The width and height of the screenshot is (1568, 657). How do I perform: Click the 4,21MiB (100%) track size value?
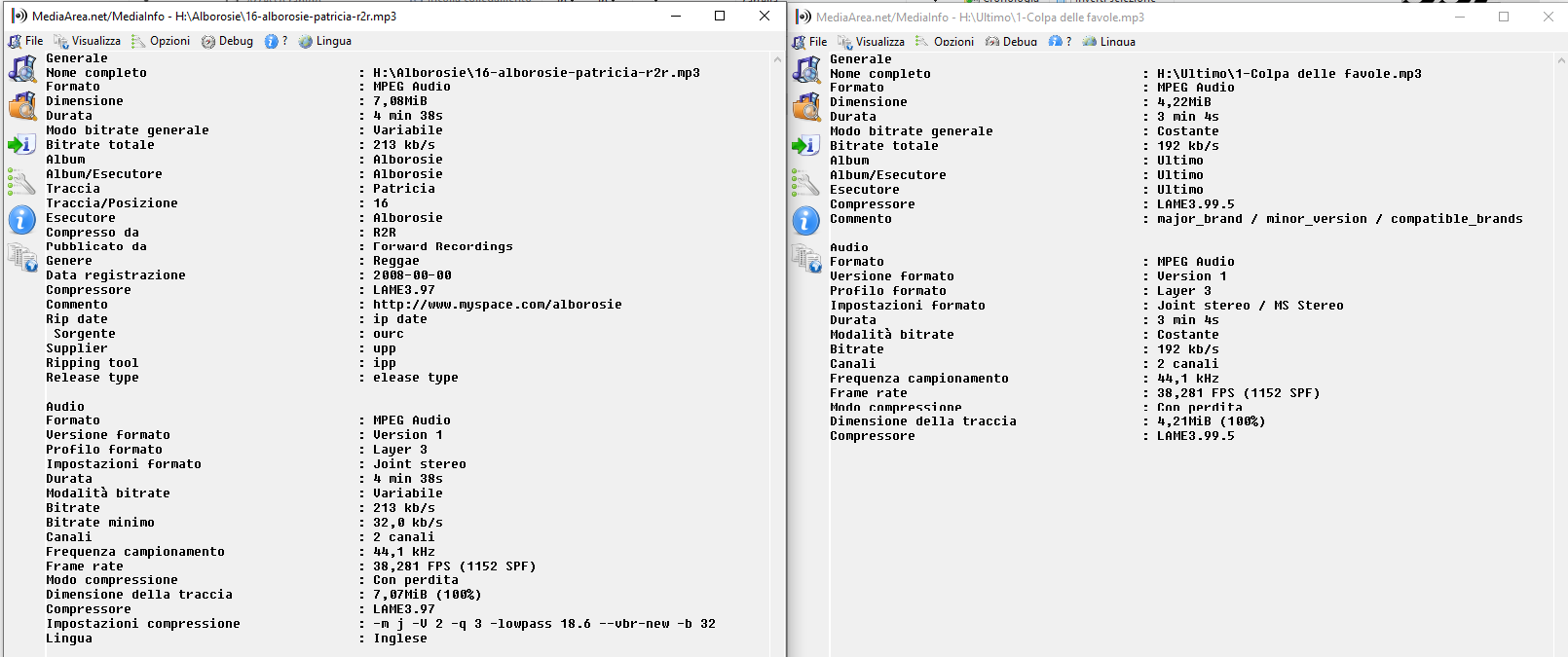[x=1212, y=421]
